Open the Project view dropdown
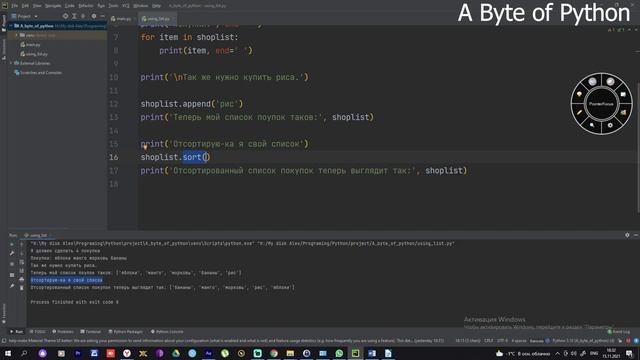The width and height of the screenshot is (640, 360). click(24, 16)
